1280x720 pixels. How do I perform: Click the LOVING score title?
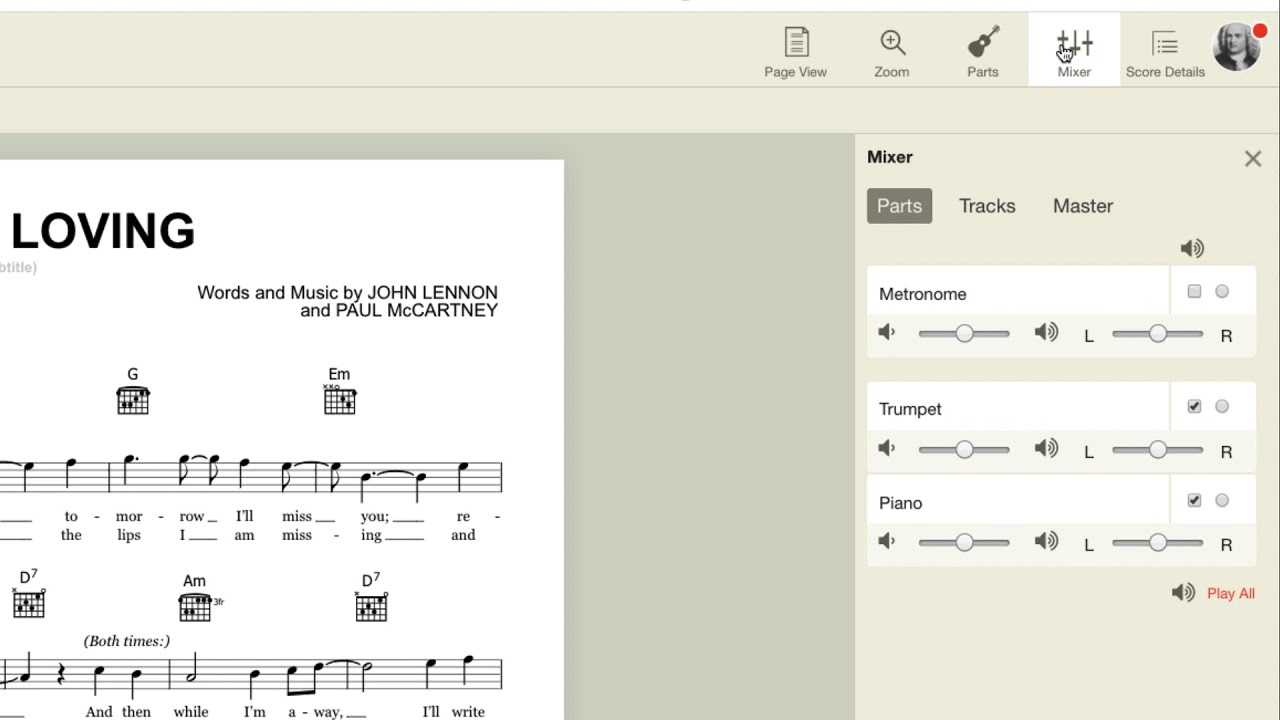[103, 231]
